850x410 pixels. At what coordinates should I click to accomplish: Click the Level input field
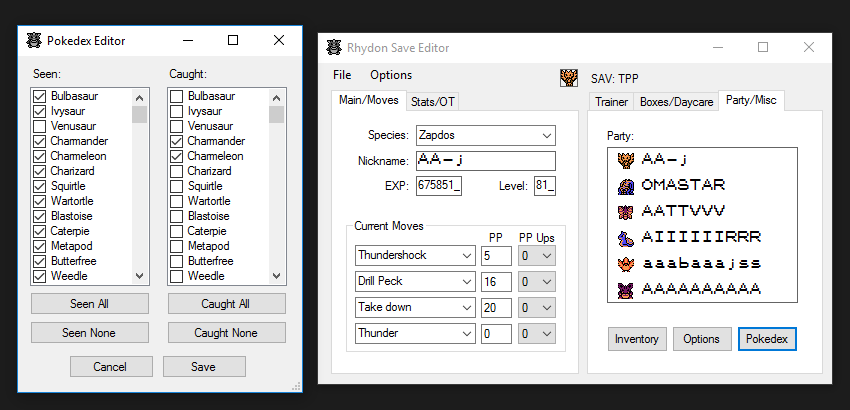pyautogui.click(x=545, y=185)
